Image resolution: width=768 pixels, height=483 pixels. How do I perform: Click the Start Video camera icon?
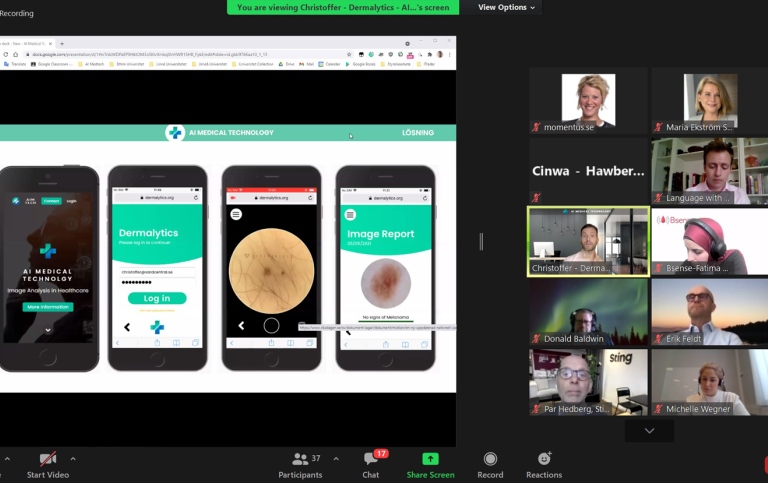tap(48, 459)
